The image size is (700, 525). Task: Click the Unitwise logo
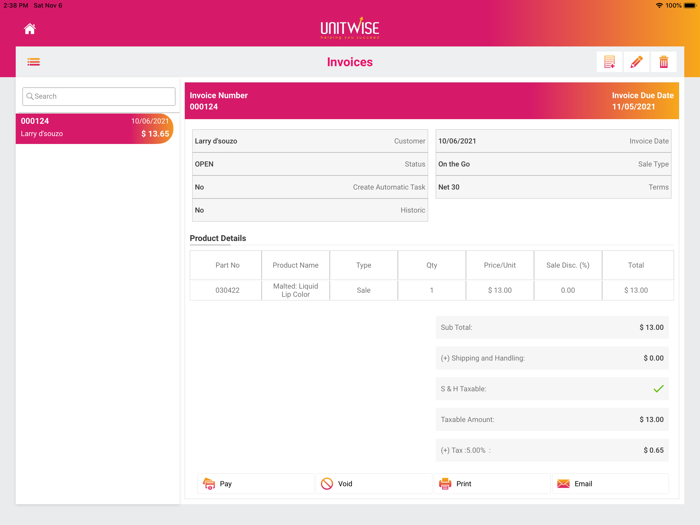tap(350, 28)
